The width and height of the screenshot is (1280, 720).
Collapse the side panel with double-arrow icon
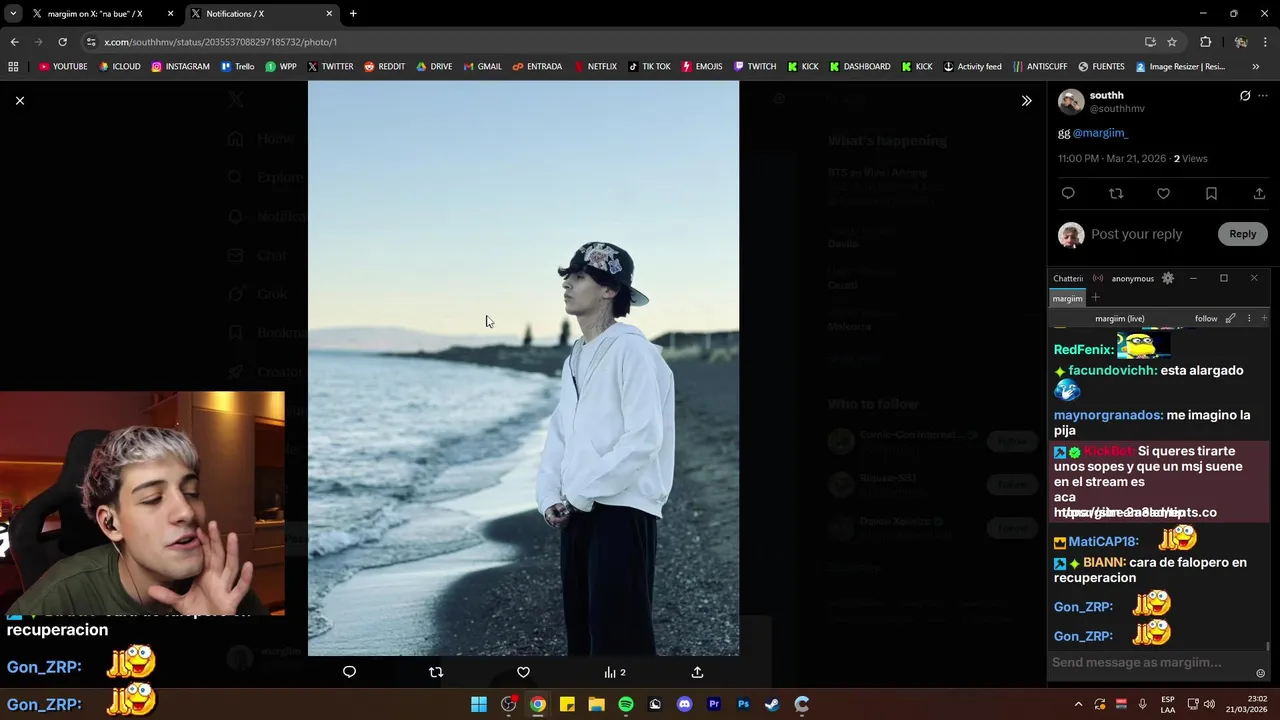coord(1026,101)
